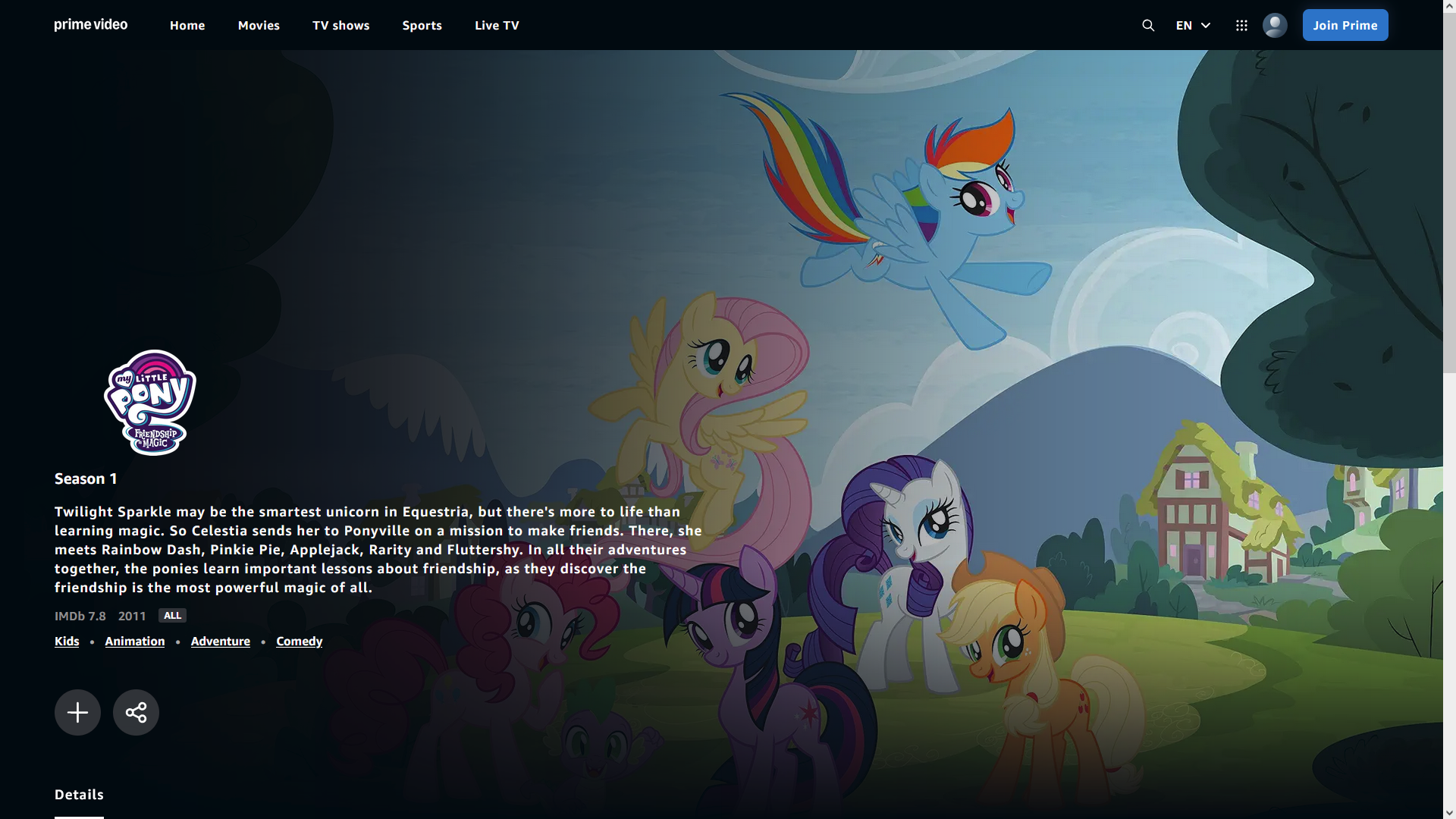Click the scrollbar up arrow
The image size is (1456, 819).
pyautogui.click(x=1449, y=6)
